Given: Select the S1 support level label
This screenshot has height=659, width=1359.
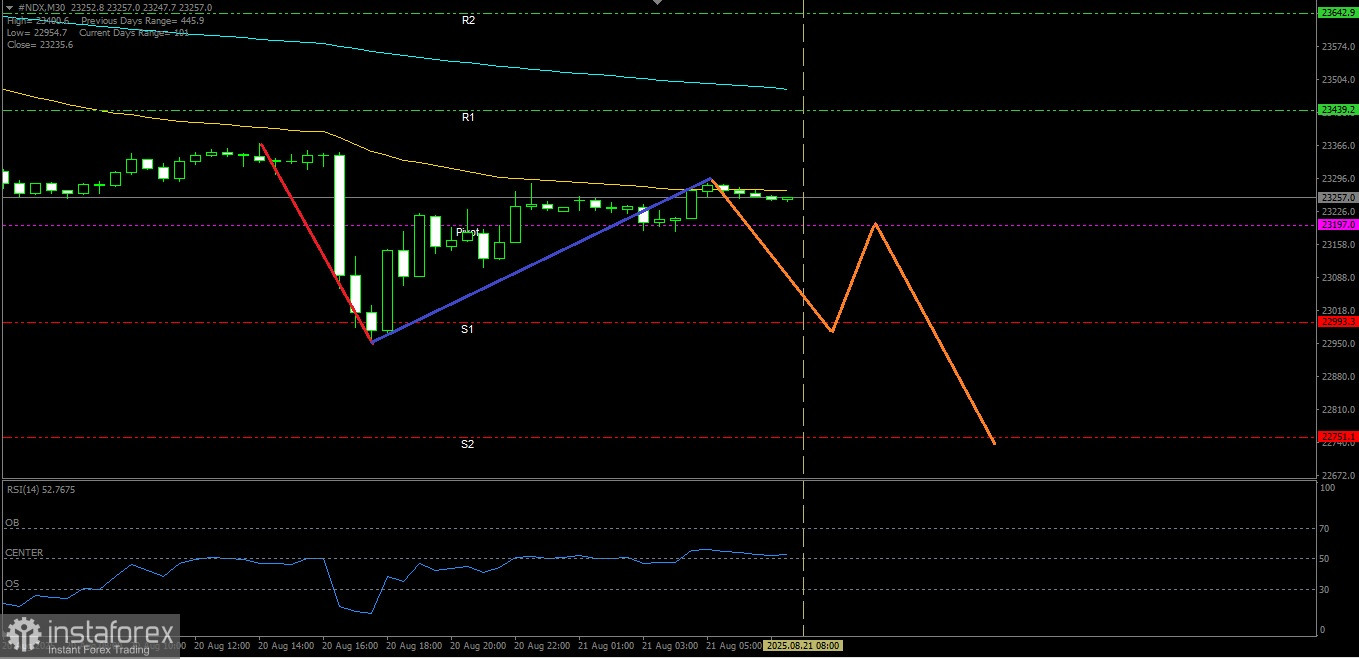Looking at the screenshot, I should 467,329.
